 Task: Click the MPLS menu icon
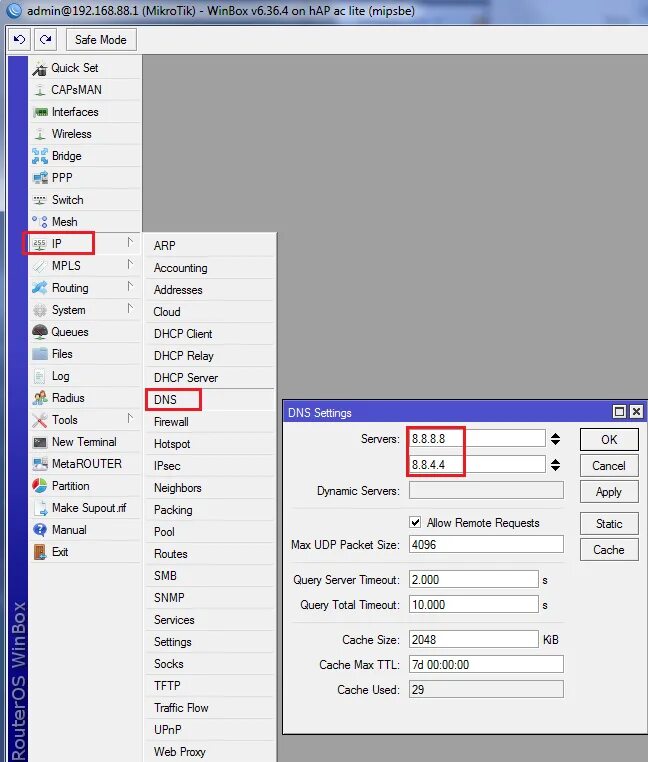(40, 266)
